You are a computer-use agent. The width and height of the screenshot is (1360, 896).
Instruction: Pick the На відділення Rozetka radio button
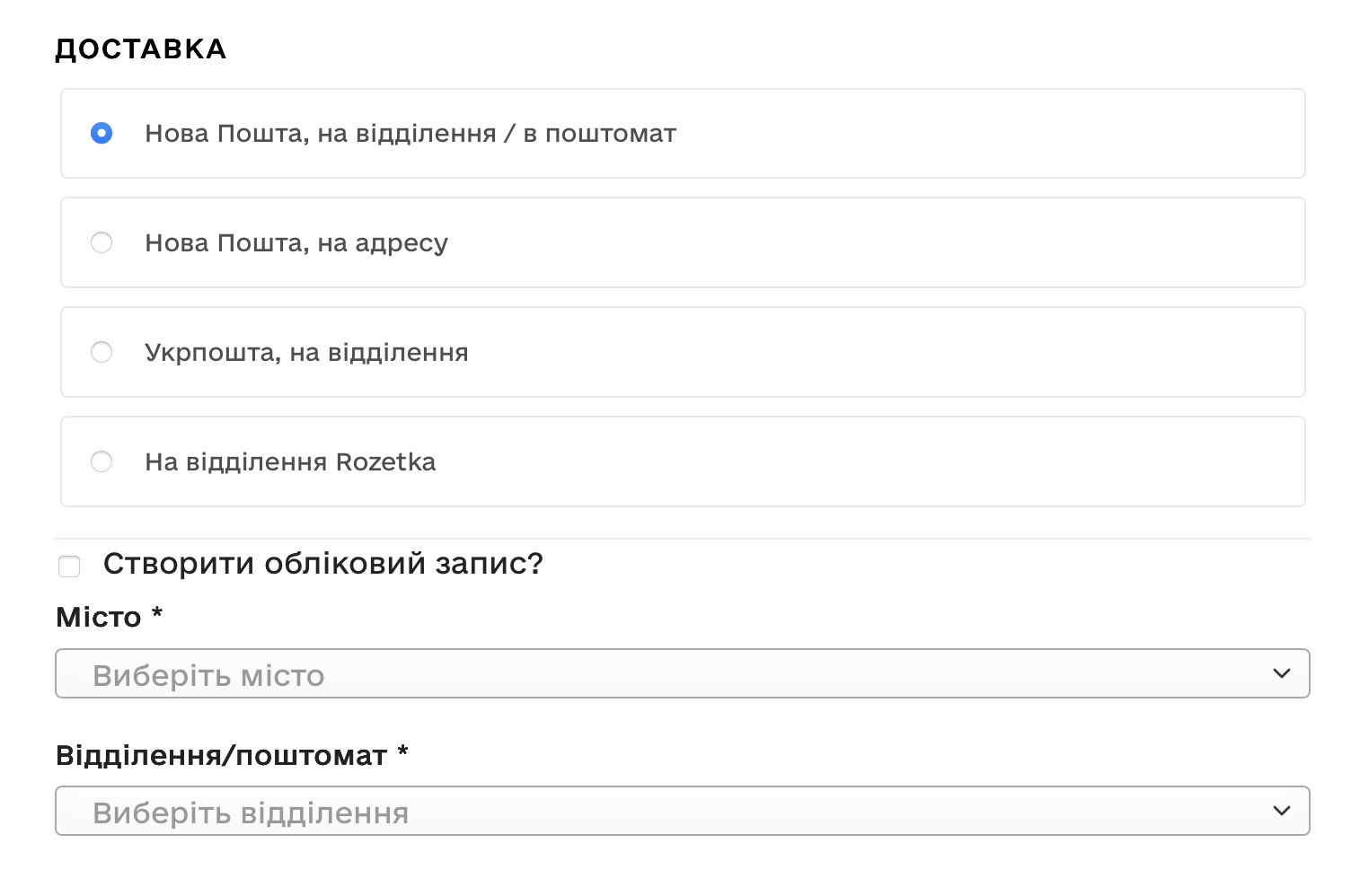102,461
